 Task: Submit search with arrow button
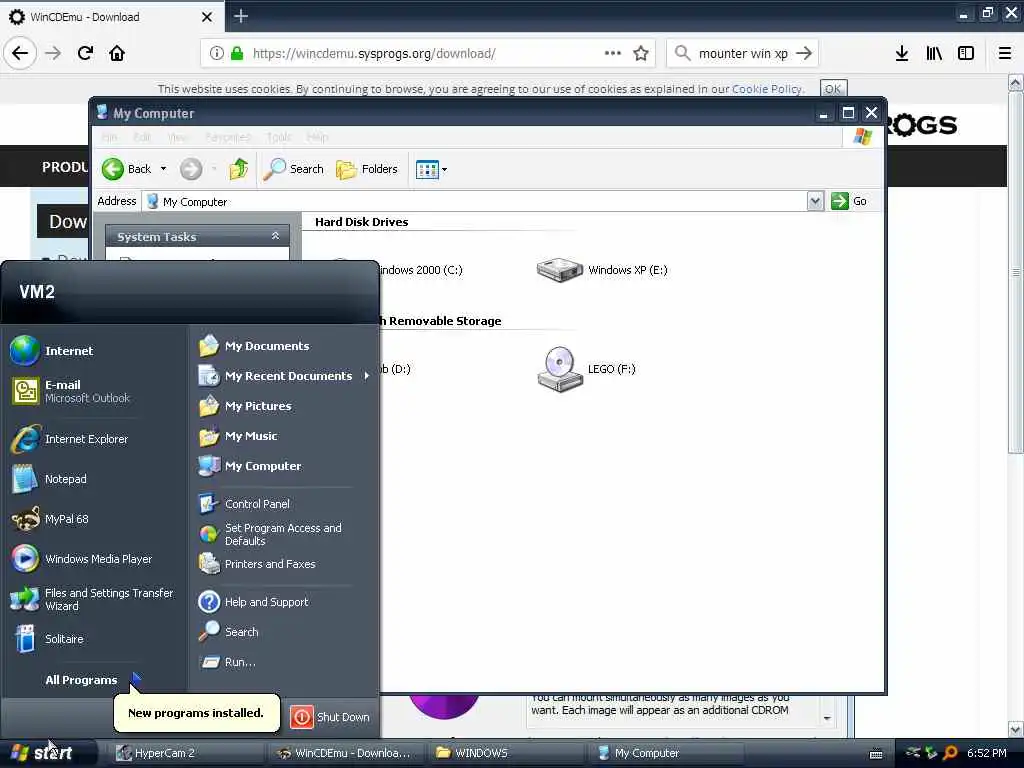pos(804,53)
